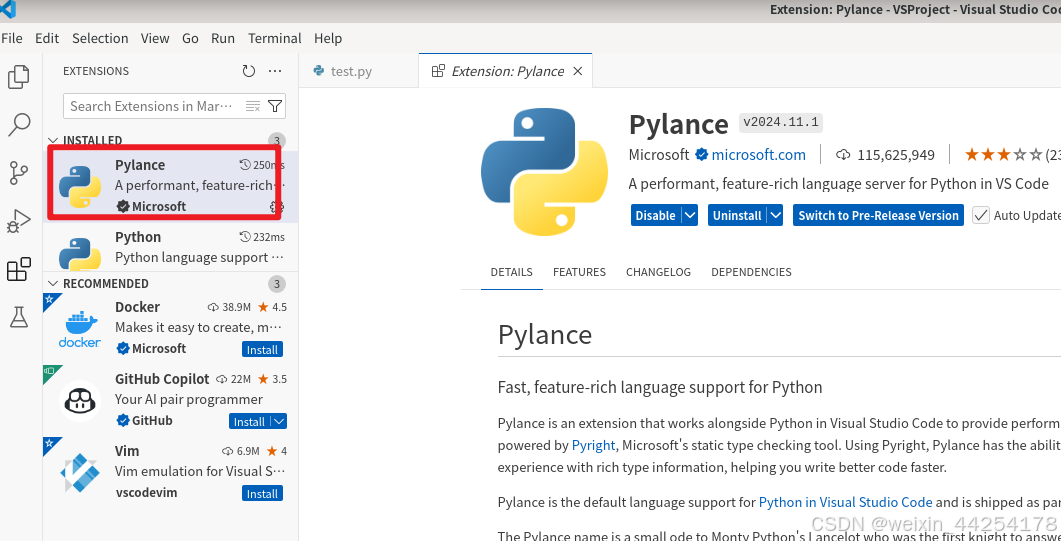The height and width of the screenshot is (541, 1061).
Task: Open the File menu
Action: (x=12, y=38)
